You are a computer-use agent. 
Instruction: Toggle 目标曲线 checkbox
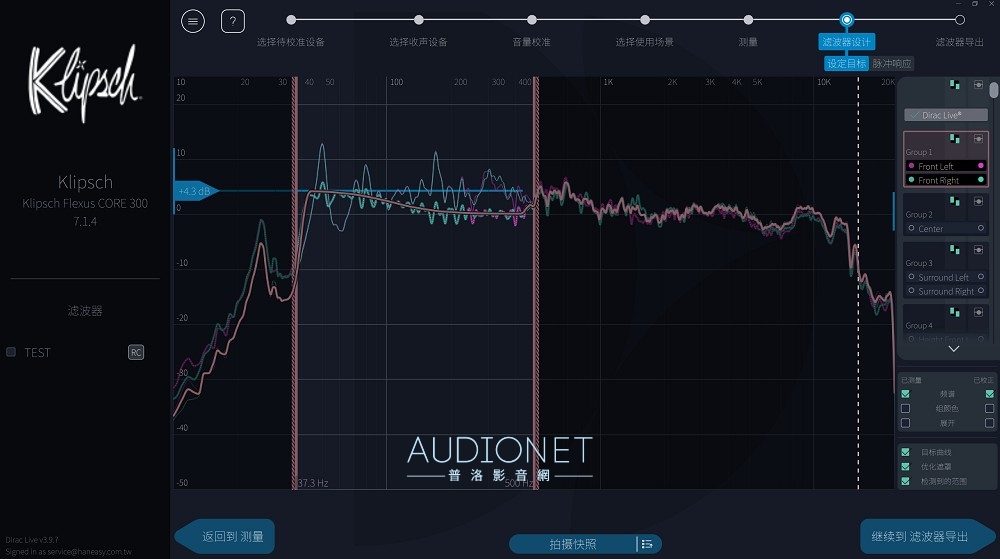click(x=905, y=452)
